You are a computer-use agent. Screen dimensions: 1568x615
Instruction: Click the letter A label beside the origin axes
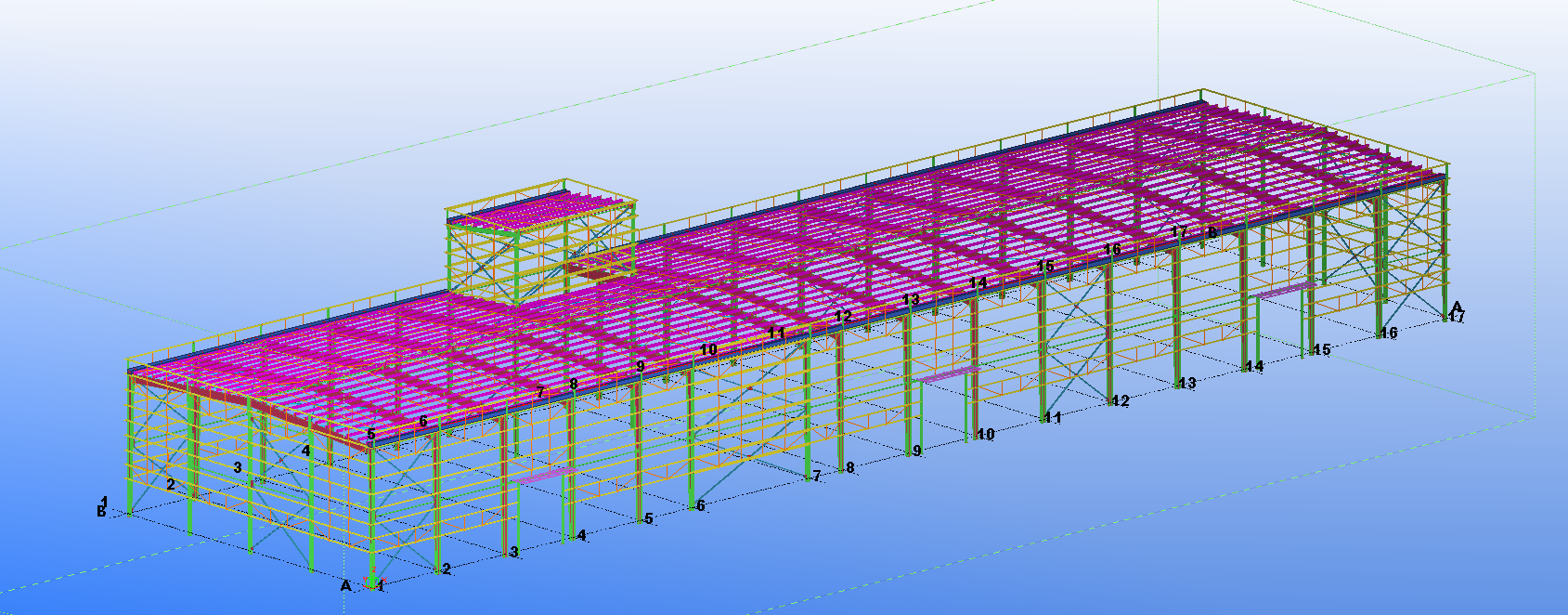point(346,585)
